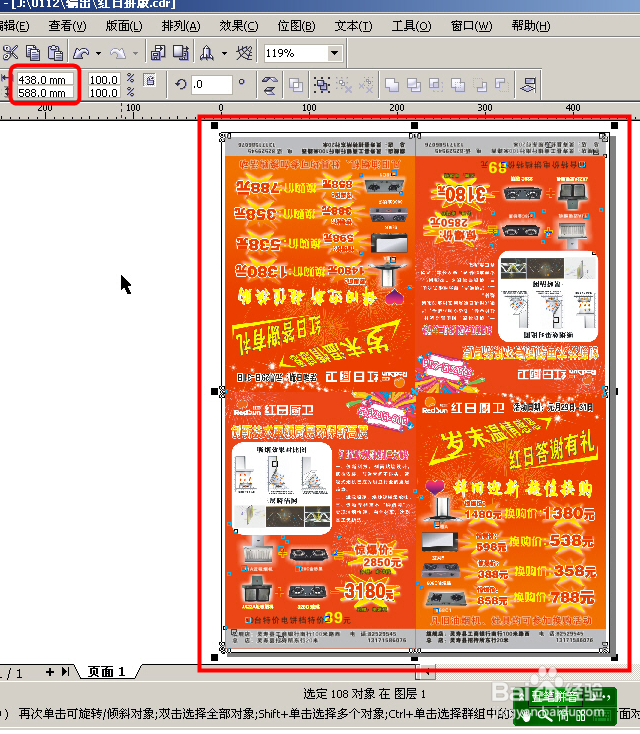Toggle the non-proportional scaling lock
This screenshot has height=734, width=640.
pyautogui.click(x=150, y=80)
